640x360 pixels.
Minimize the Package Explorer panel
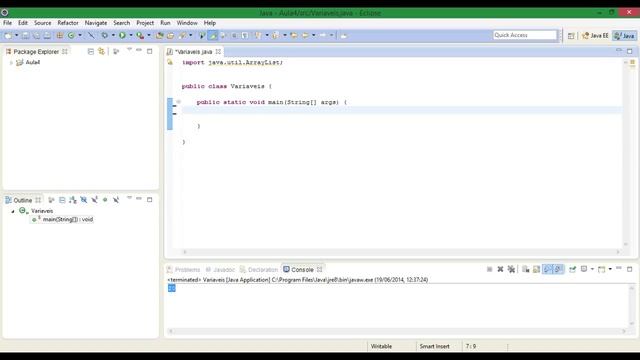click(x=139, y=51)
